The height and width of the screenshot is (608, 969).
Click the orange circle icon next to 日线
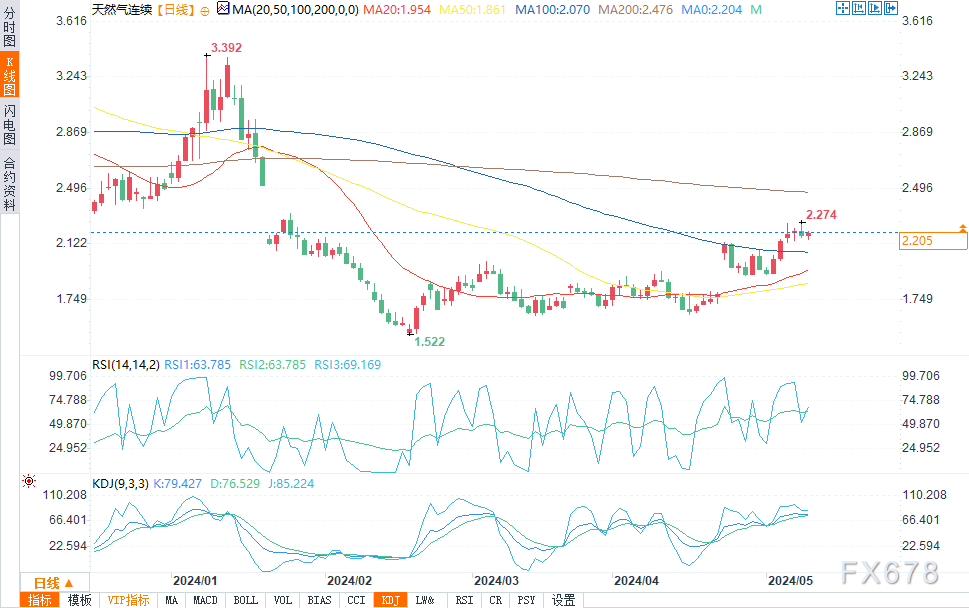(205, 11)
